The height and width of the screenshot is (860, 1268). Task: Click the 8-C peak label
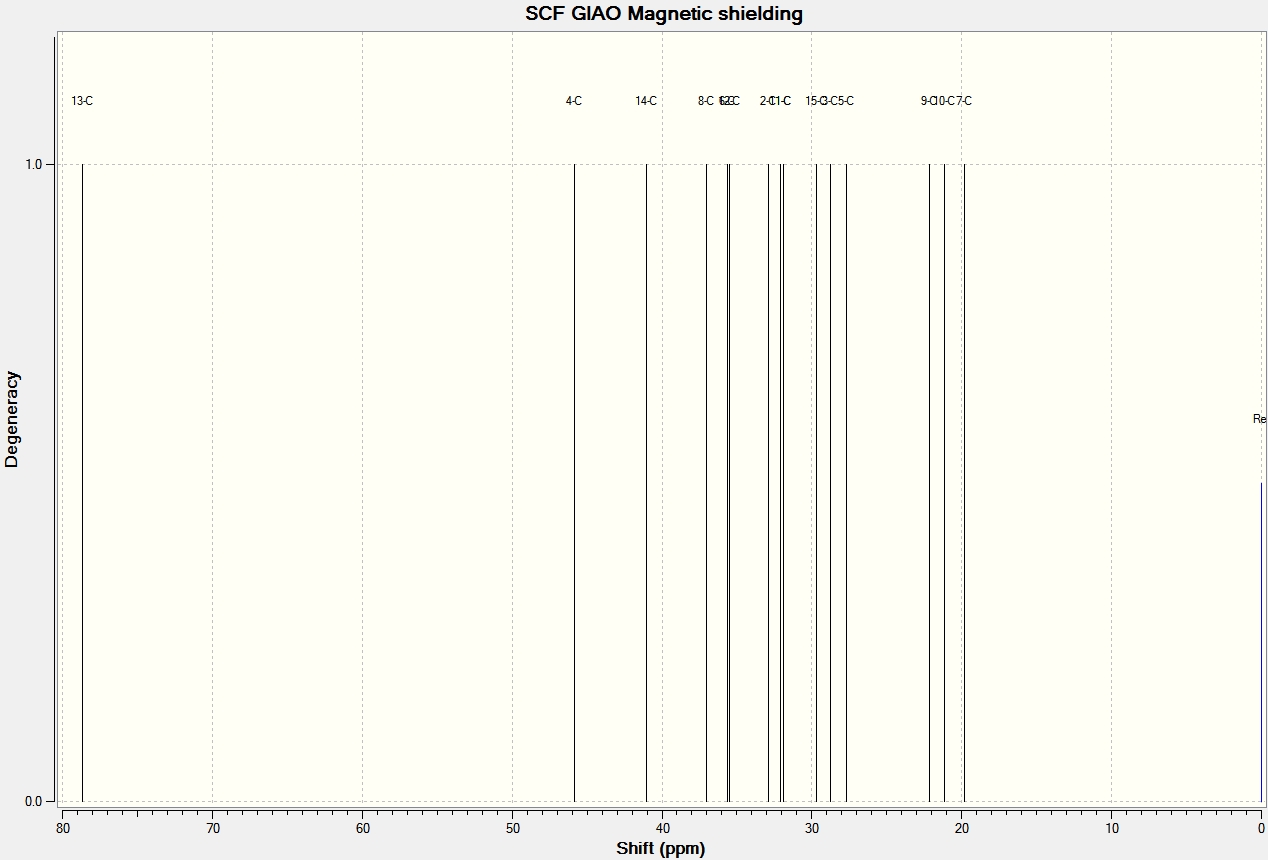tap(706, 101)
